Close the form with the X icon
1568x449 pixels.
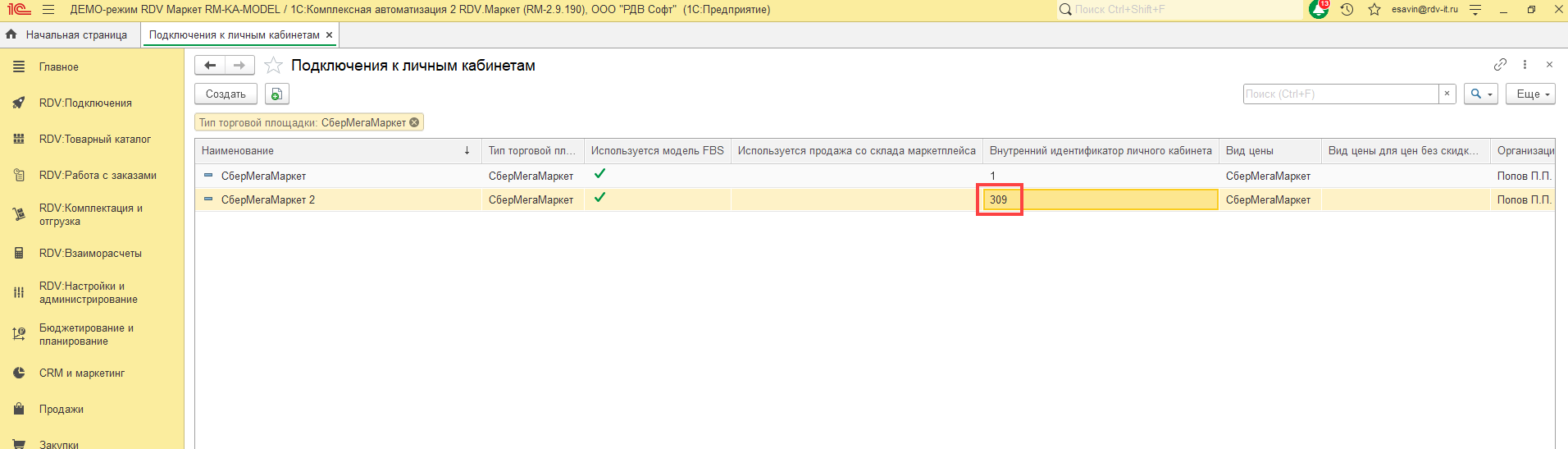(x=1549, y=65)
